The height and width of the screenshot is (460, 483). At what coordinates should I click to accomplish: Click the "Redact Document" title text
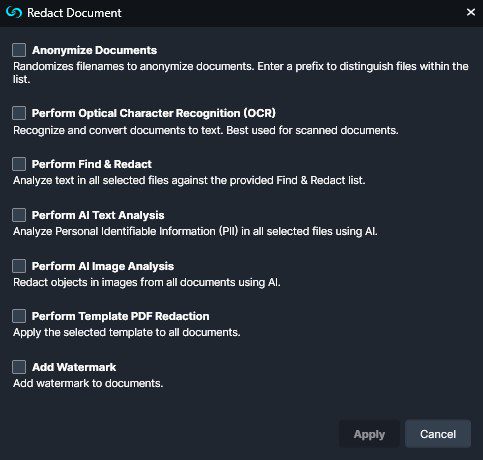click(74, 13)
